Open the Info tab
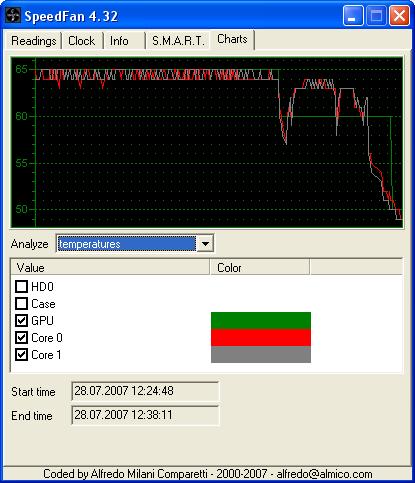The height and width of the screenshot is (483, 415). coord(123,41)
